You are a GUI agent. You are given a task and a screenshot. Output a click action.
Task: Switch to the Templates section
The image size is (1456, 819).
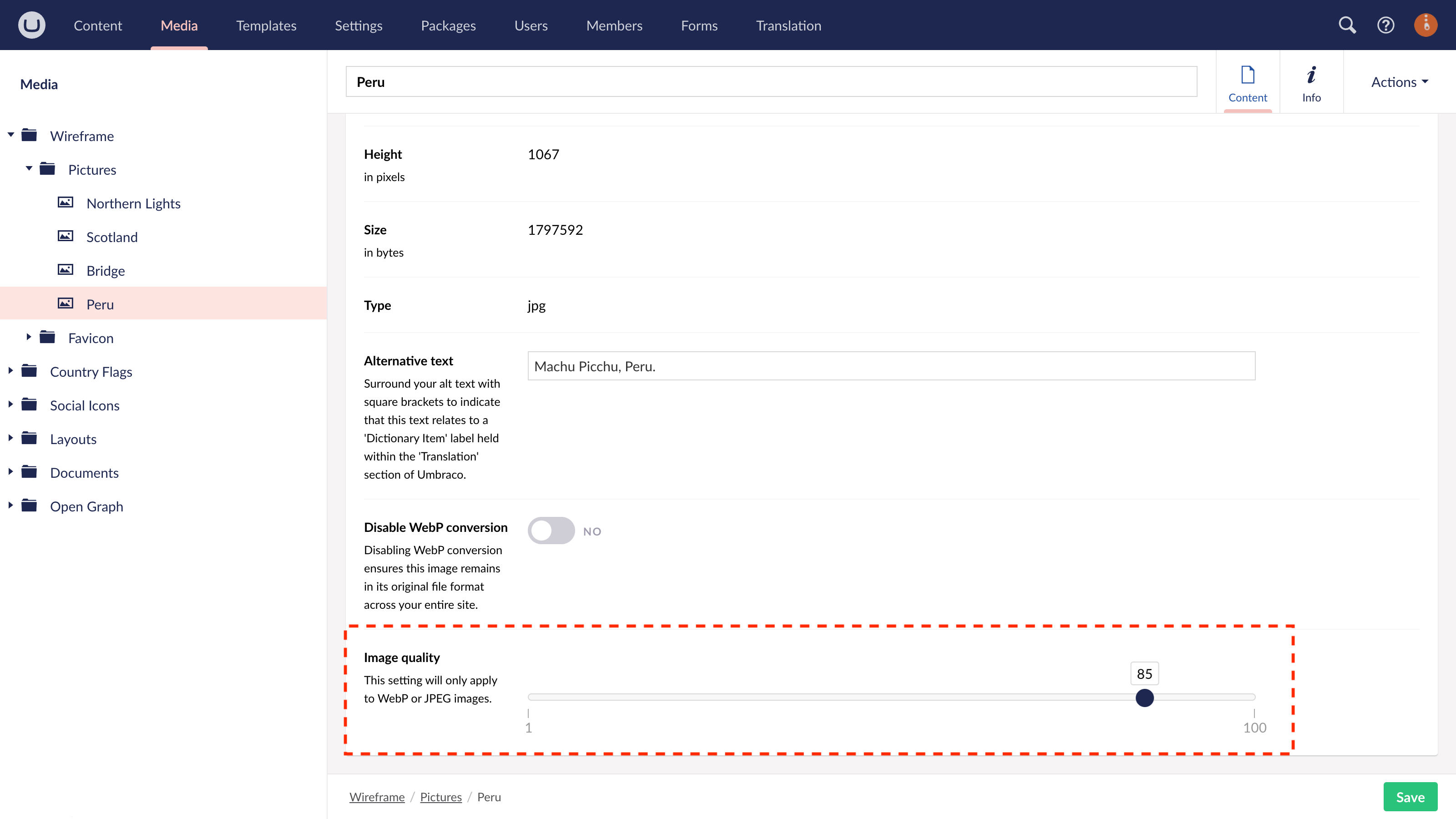pyautogui.click(x=266, y=25)
